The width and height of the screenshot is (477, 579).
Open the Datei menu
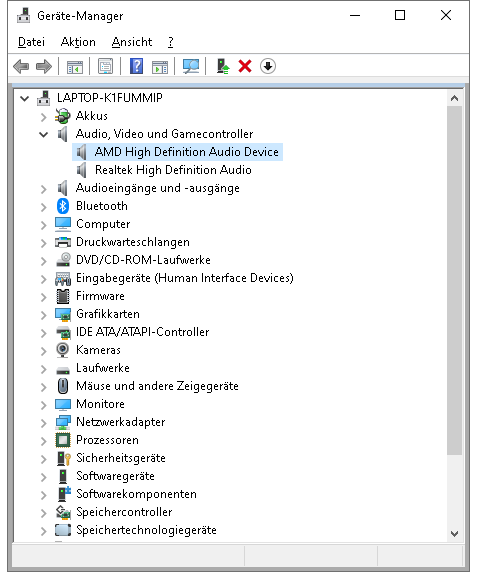(x=31, y=42)
